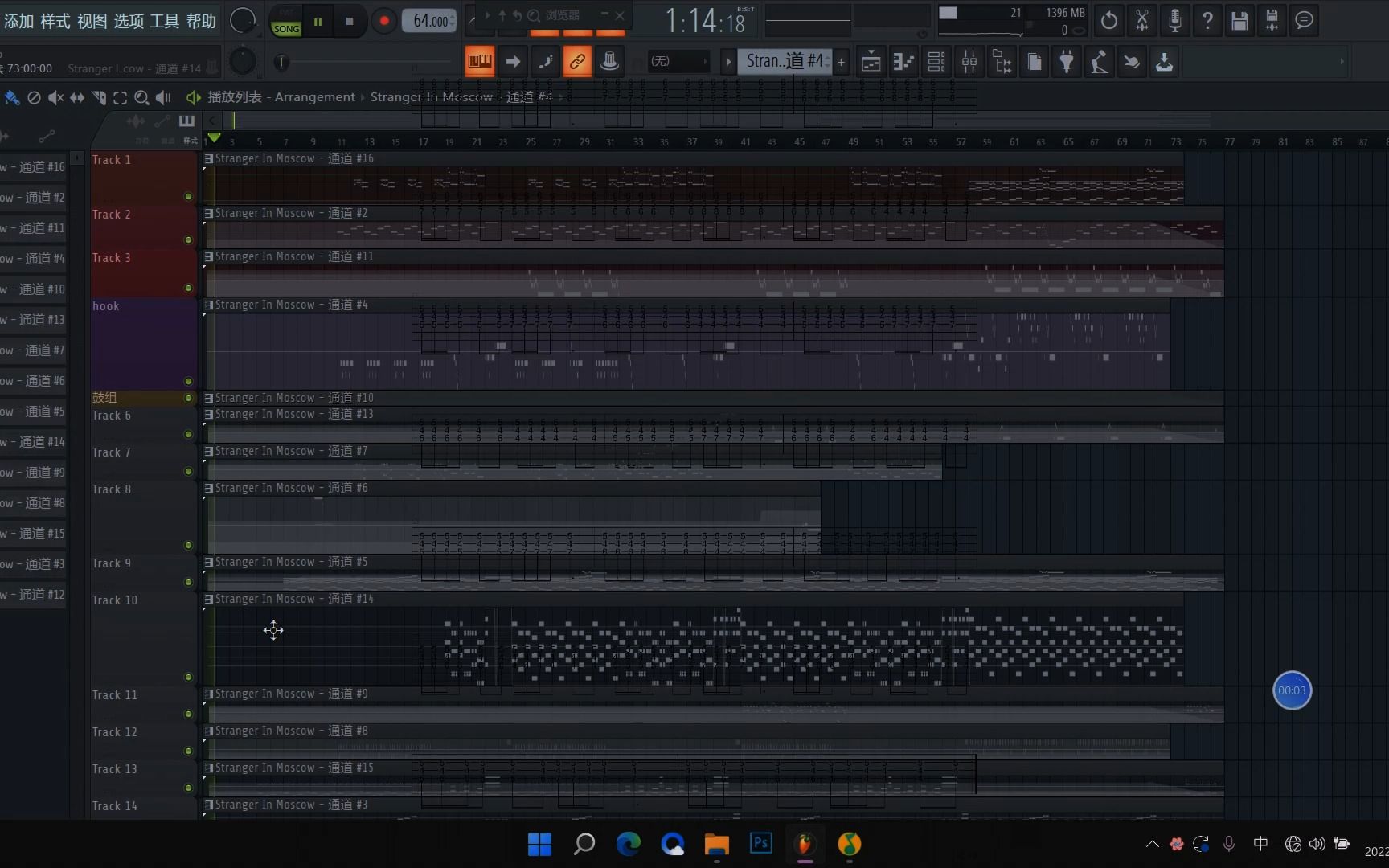Adjust the master volume knob
1389x868 pixels.
(x=243, y=21)
